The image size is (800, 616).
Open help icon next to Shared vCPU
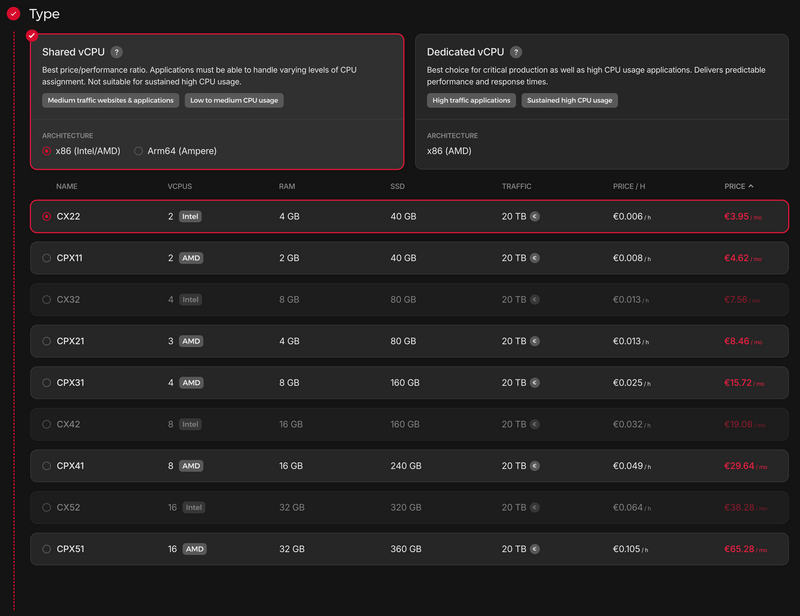point(116,52)
